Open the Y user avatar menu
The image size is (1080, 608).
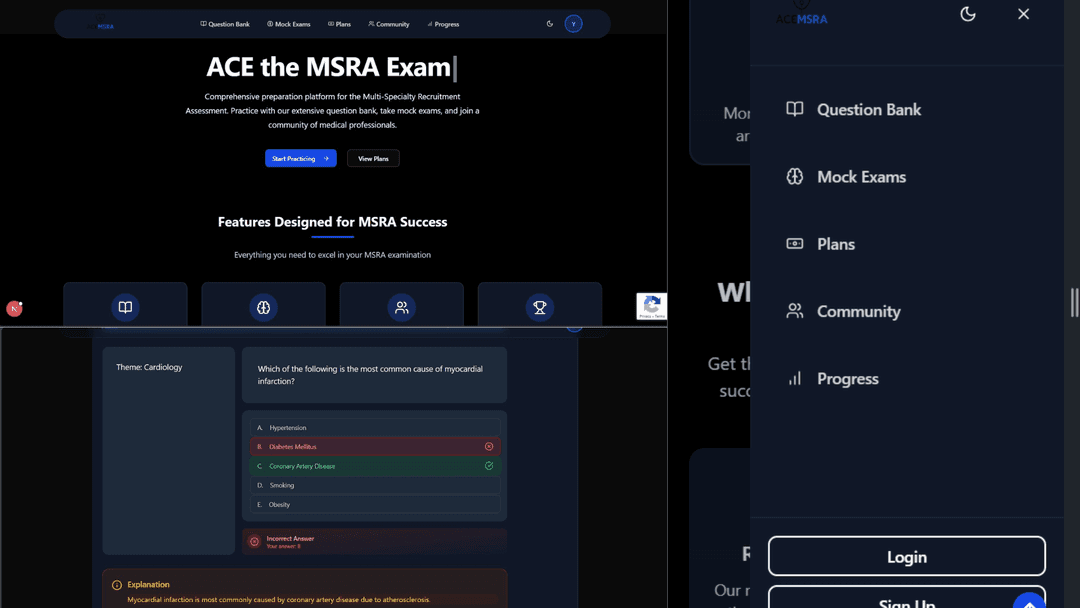[573, 24]
